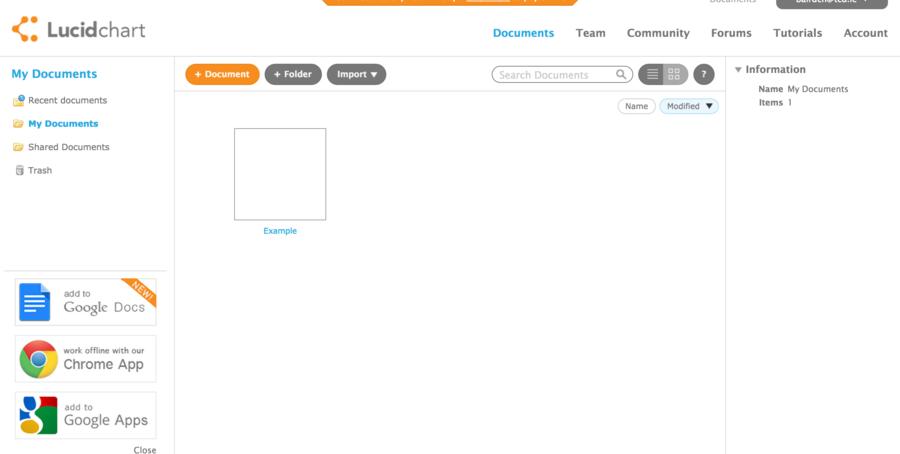Switch to list view
The image size is (900, 454).
pyautogui.click(x=651, y=75)
